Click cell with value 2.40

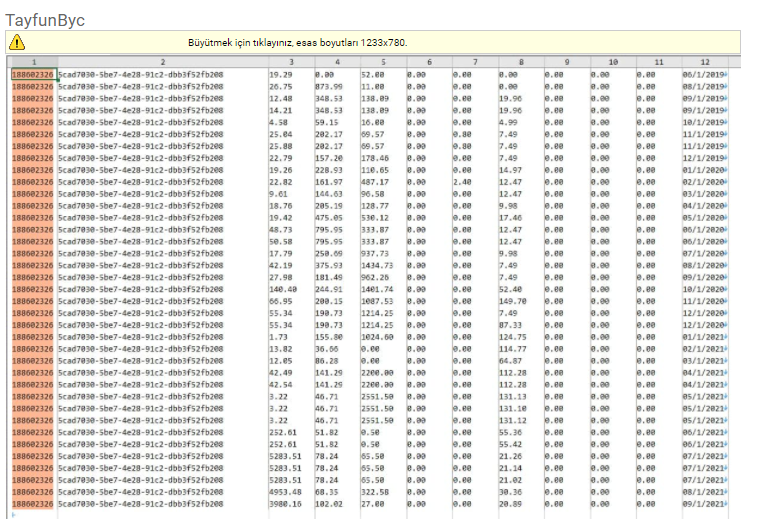pos(462,182)
